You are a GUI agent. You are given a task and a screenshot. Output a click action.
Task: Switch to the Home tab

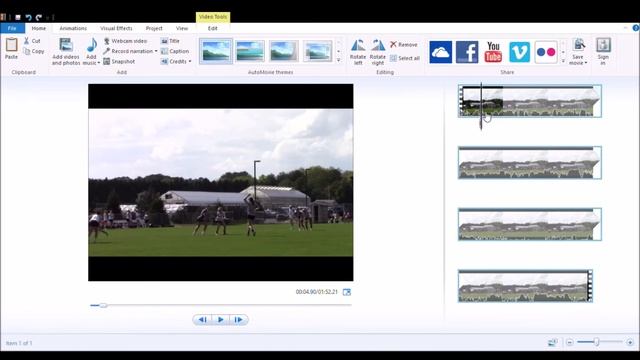pos(38,28)
